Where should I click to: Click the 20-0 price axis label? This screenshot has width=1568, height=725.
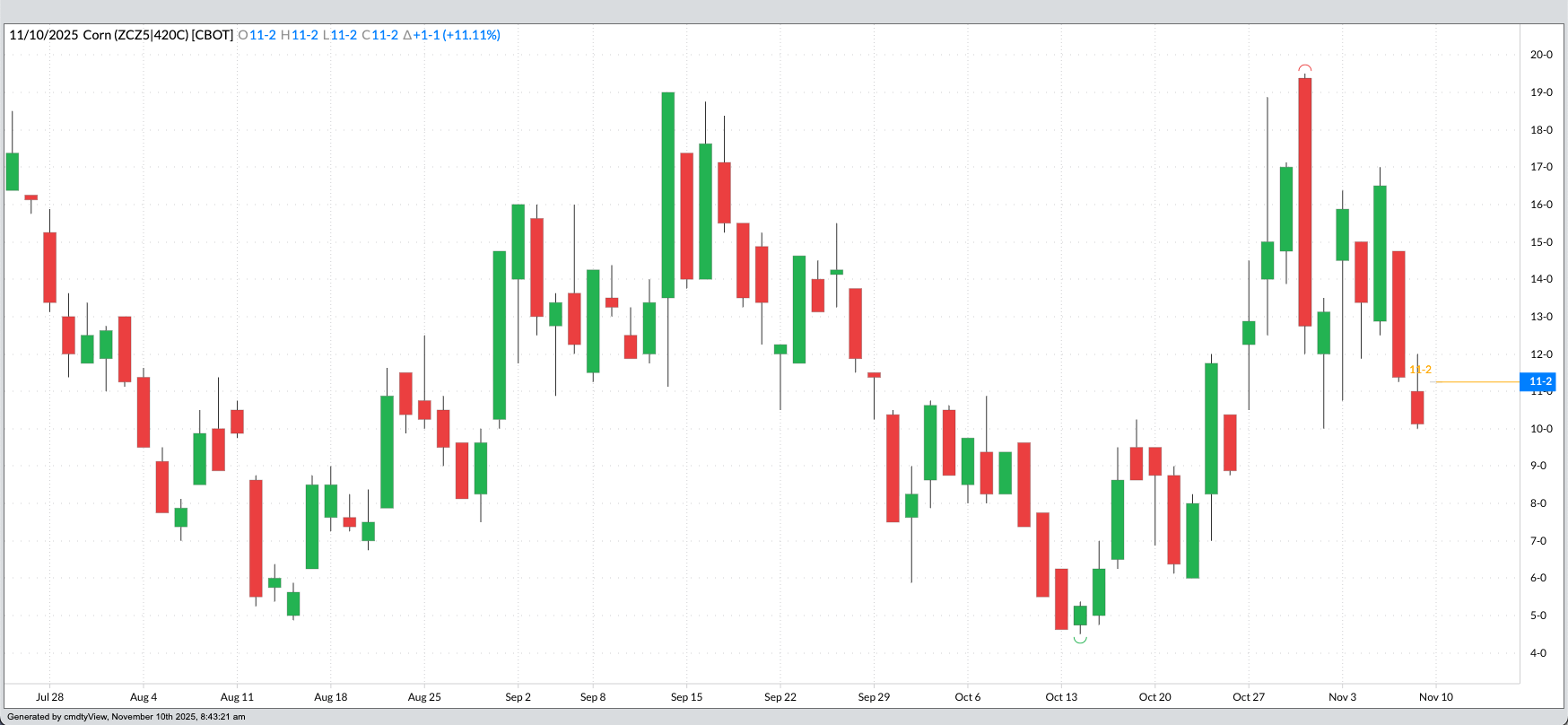click(1540, 55)
